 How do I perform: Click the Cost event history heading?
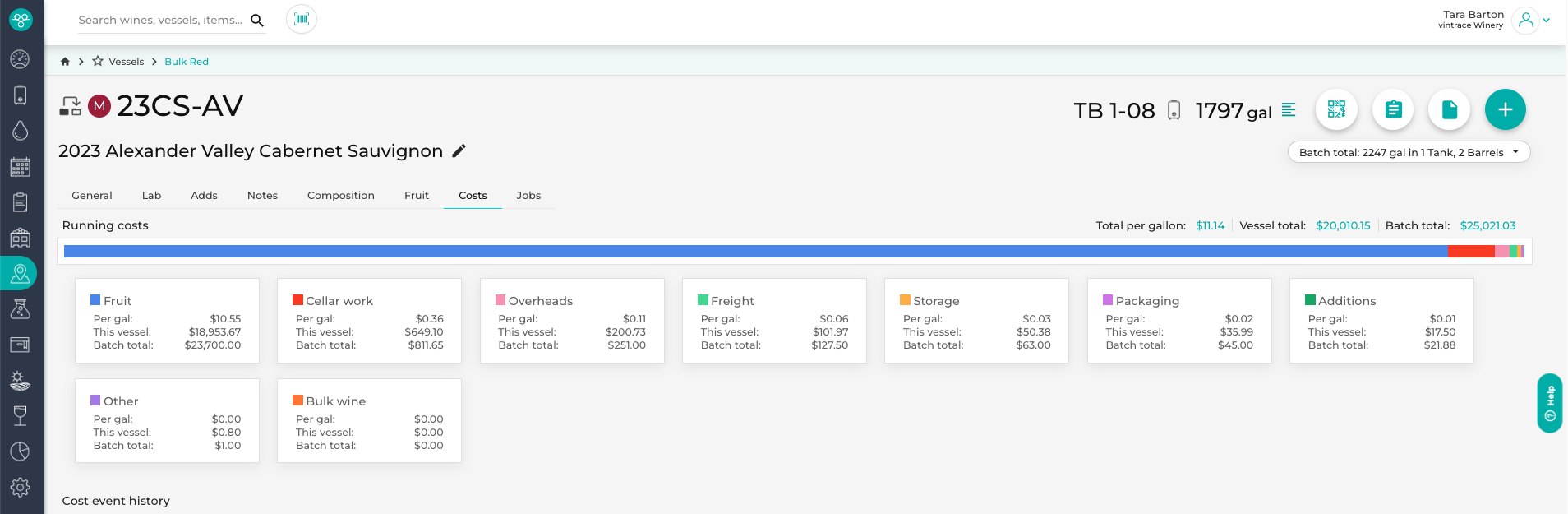point(116,501)
